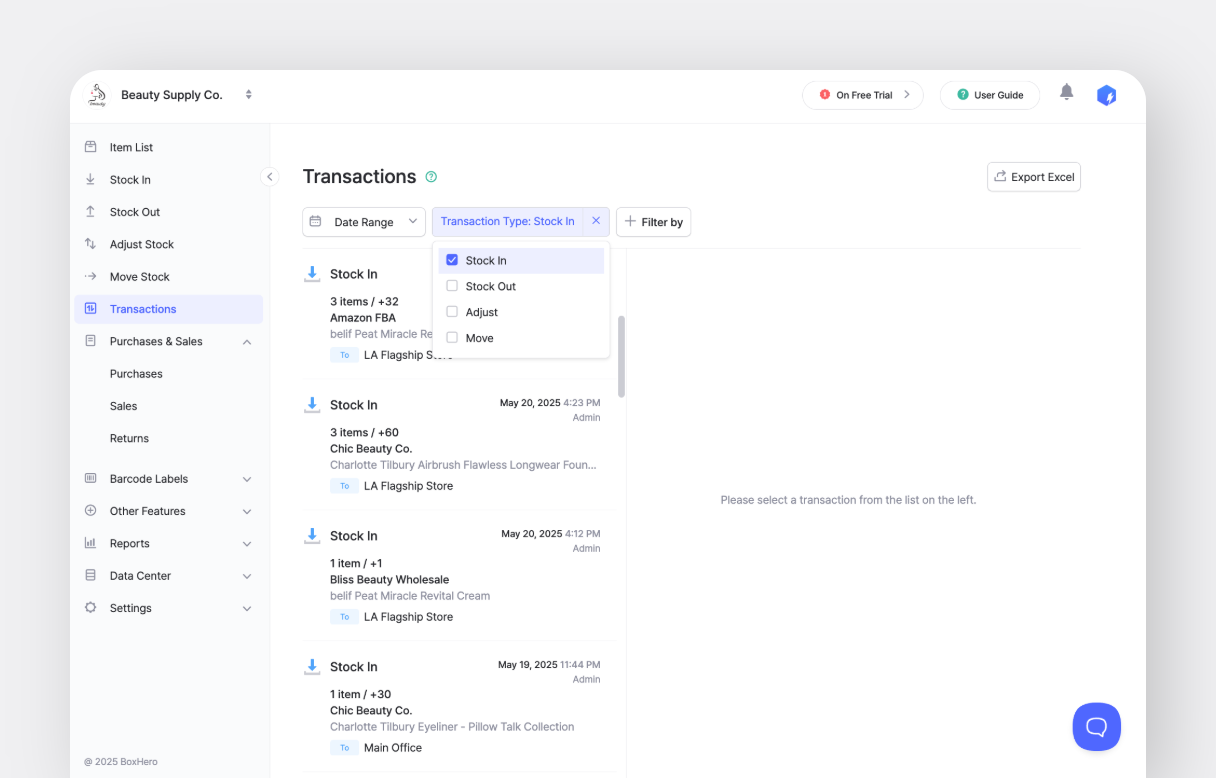
Task: Click the Beauty Supply Co. logo icon
Action: (97, 95)
